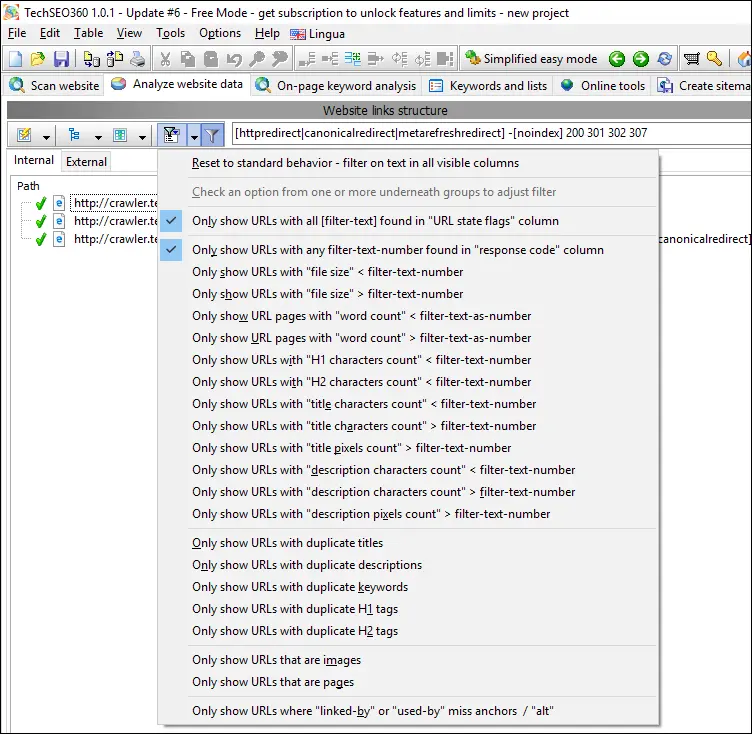Click the green back arrow icon
Viewport: 752px width, 734px height.
click(x=617, y=59)
